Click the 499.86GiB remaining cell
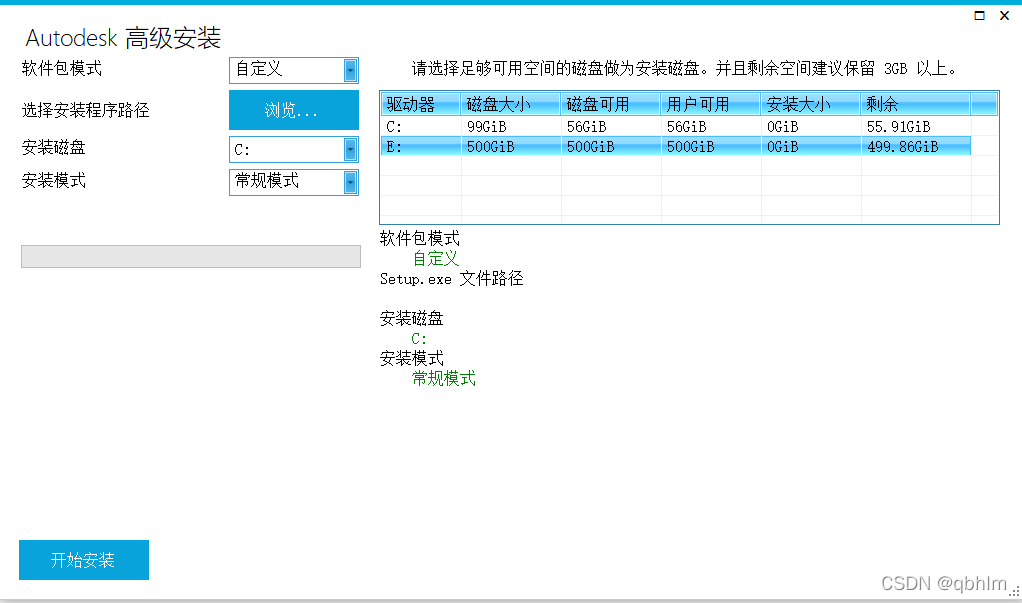 click(916, 147)
